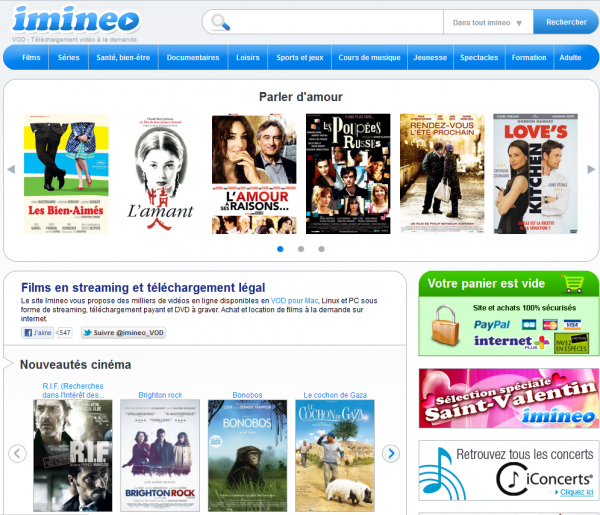Image resolution: width=600 pixels, height=515 pixels.
Task: Go to next Parler d'amour slide
Action: tap(591, 169)
